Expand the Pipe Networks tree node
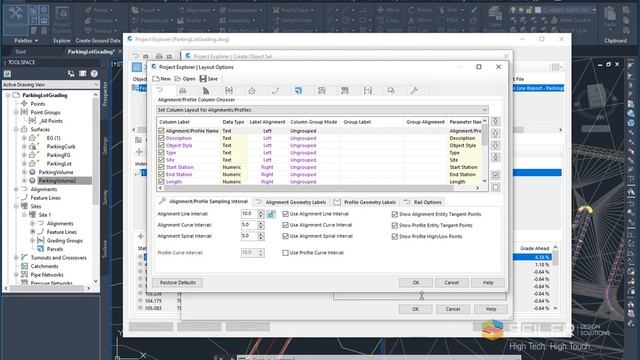Screen dimensions: 640x360 pyautogui.click(x=16, y=275)
